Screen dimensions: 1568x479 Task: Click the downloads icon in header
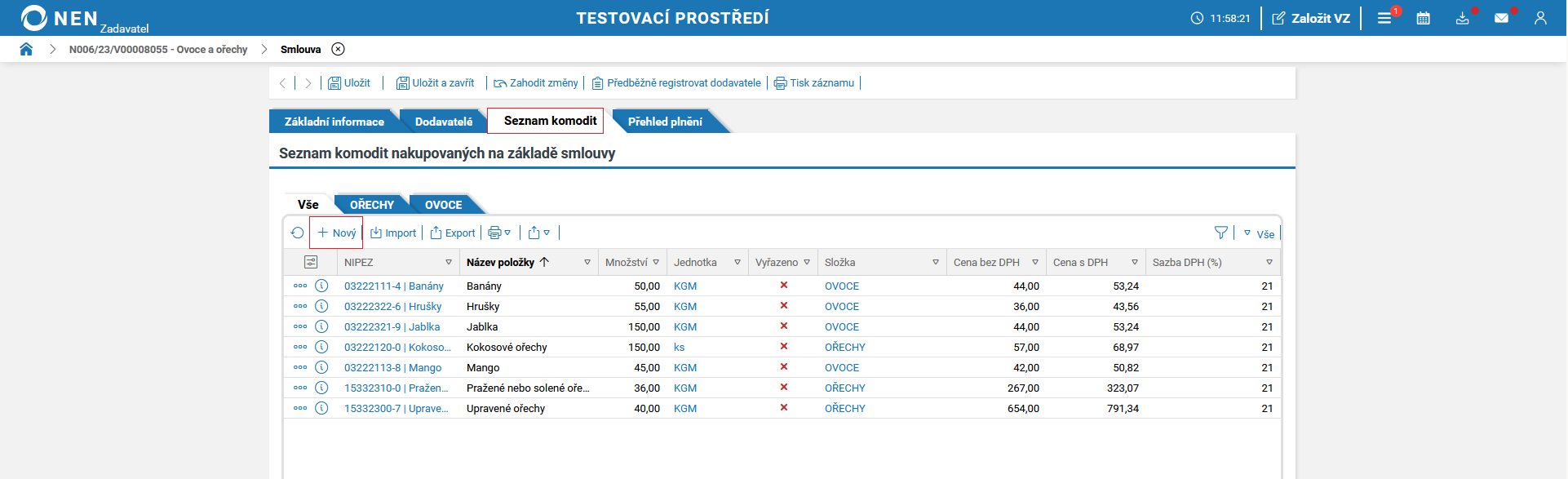(x=1462, y=18)
